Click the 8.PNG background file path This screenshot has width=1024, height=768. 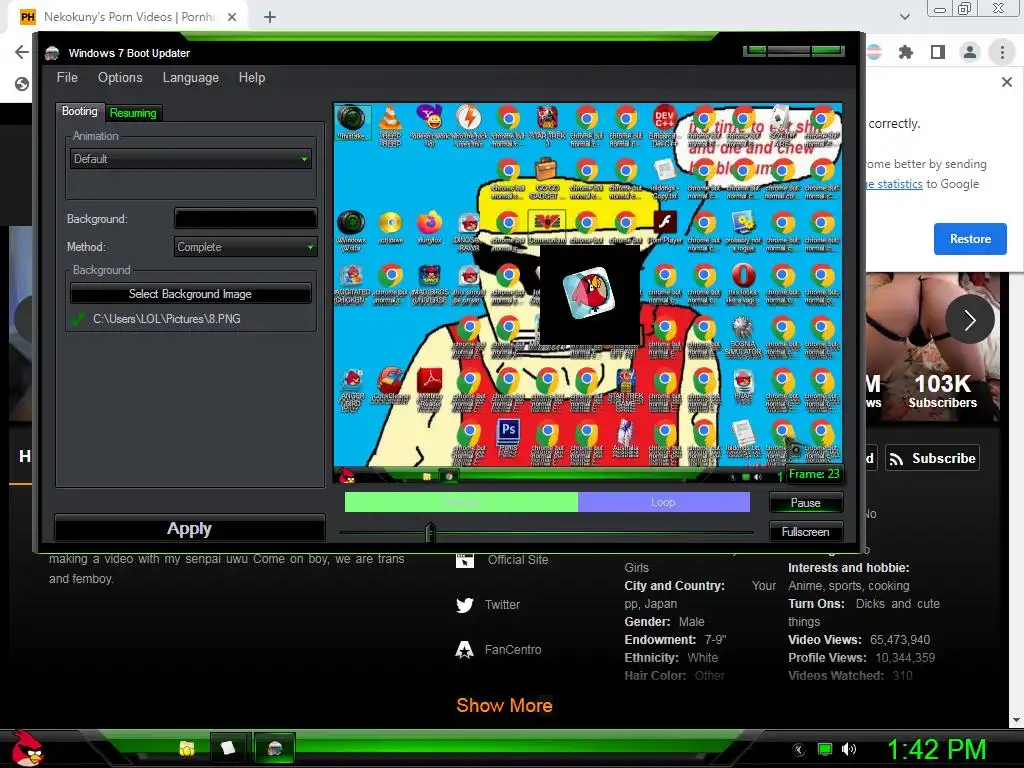click(167, 319)
